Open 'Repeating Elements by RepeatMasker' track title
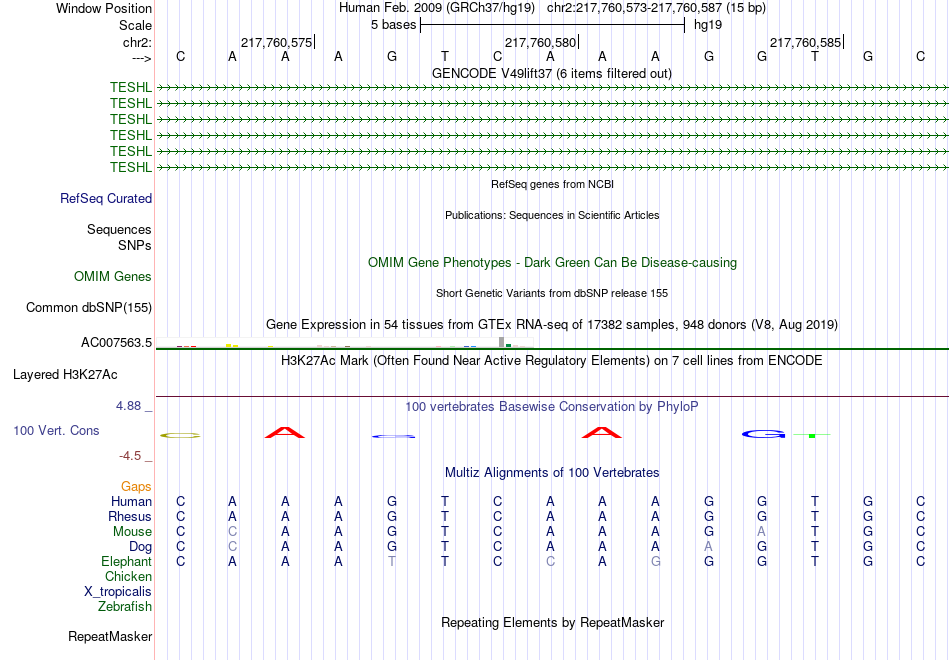Viewport: 950px width, 660px height. pos(552,622)
